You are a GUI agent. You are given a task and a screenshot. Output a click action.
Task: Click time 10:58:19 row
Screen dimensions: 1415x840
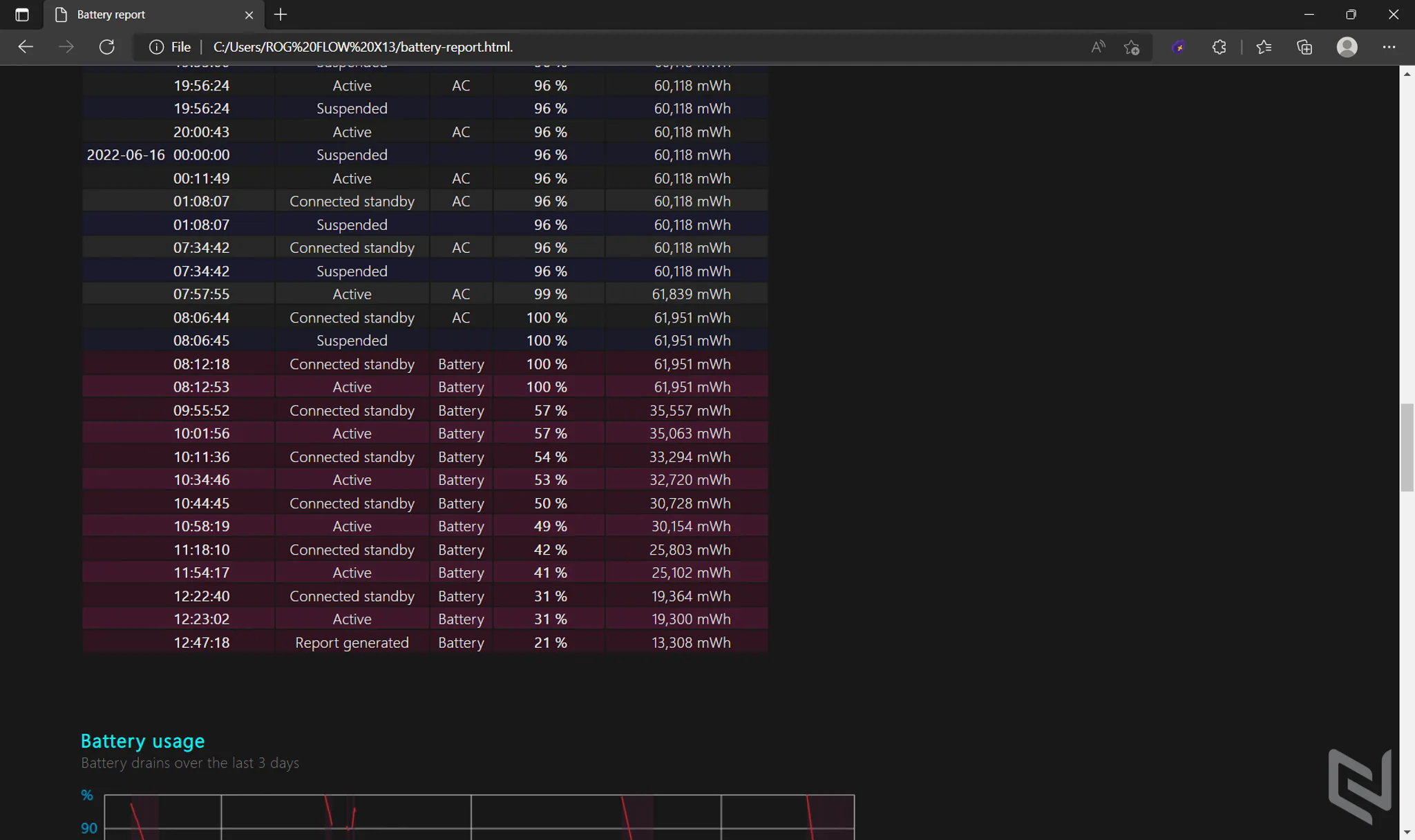pos(201,526)
